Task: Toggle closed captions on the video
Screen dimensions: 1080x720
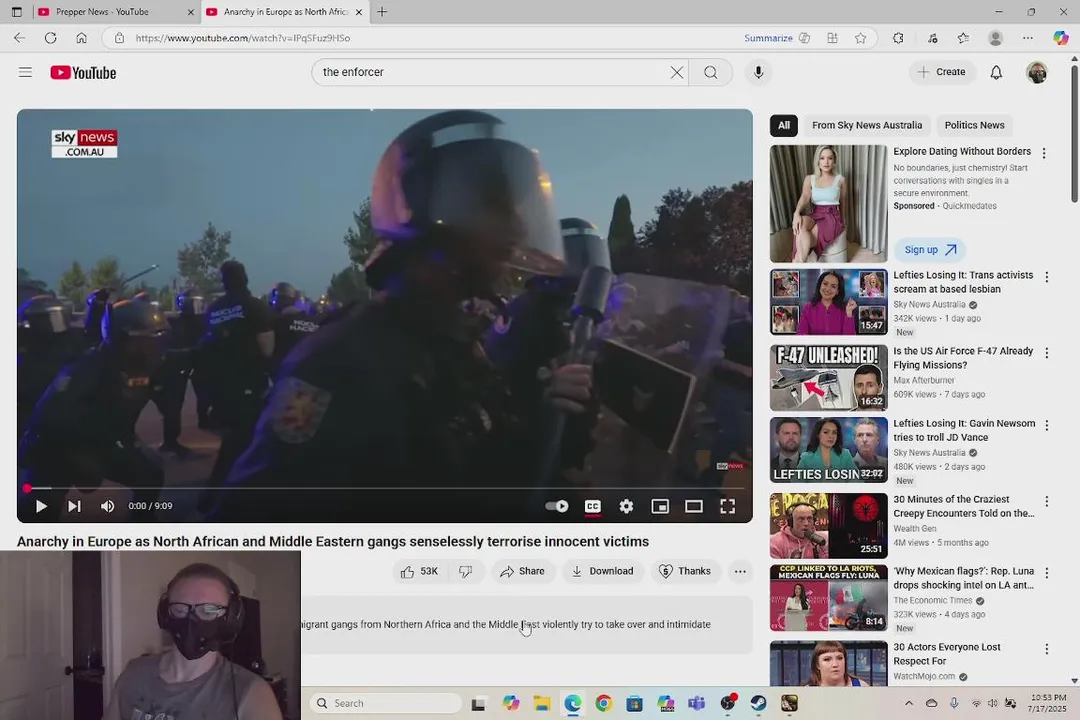Action: 592,506
